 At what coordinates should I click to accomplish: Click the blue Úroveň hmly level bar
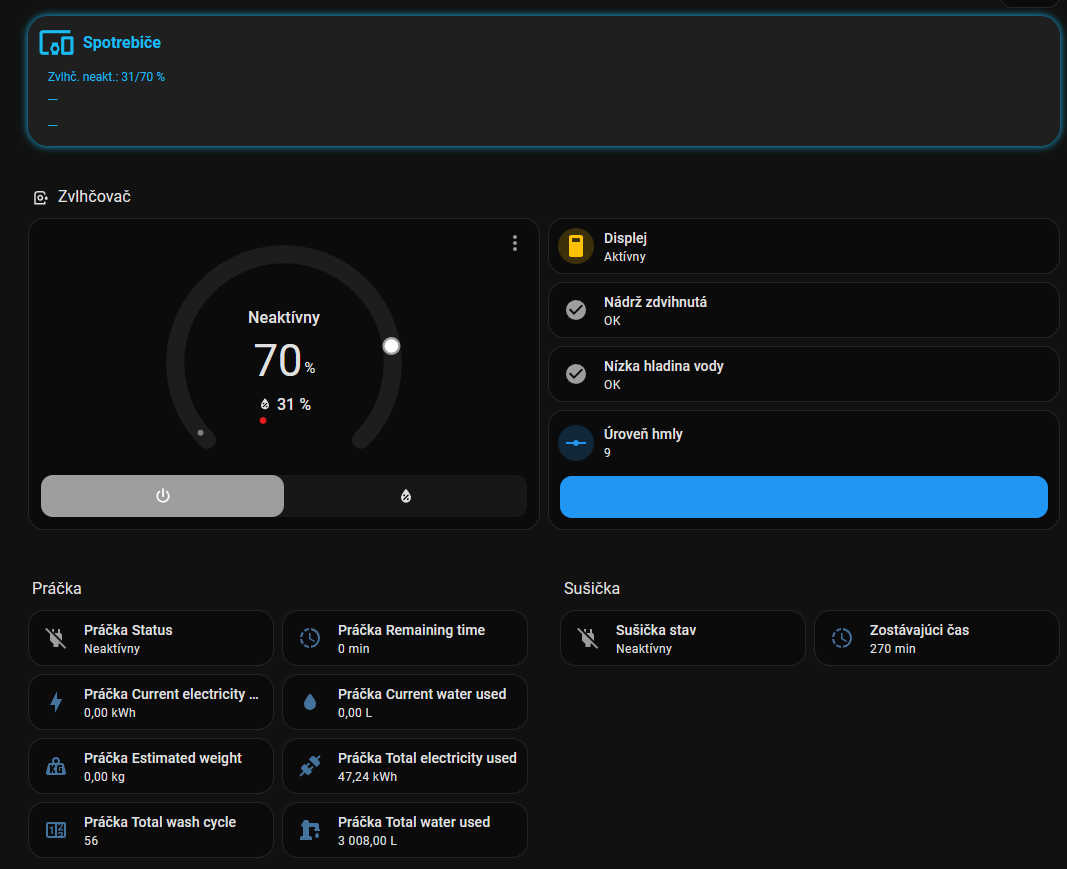coord(803,497)
